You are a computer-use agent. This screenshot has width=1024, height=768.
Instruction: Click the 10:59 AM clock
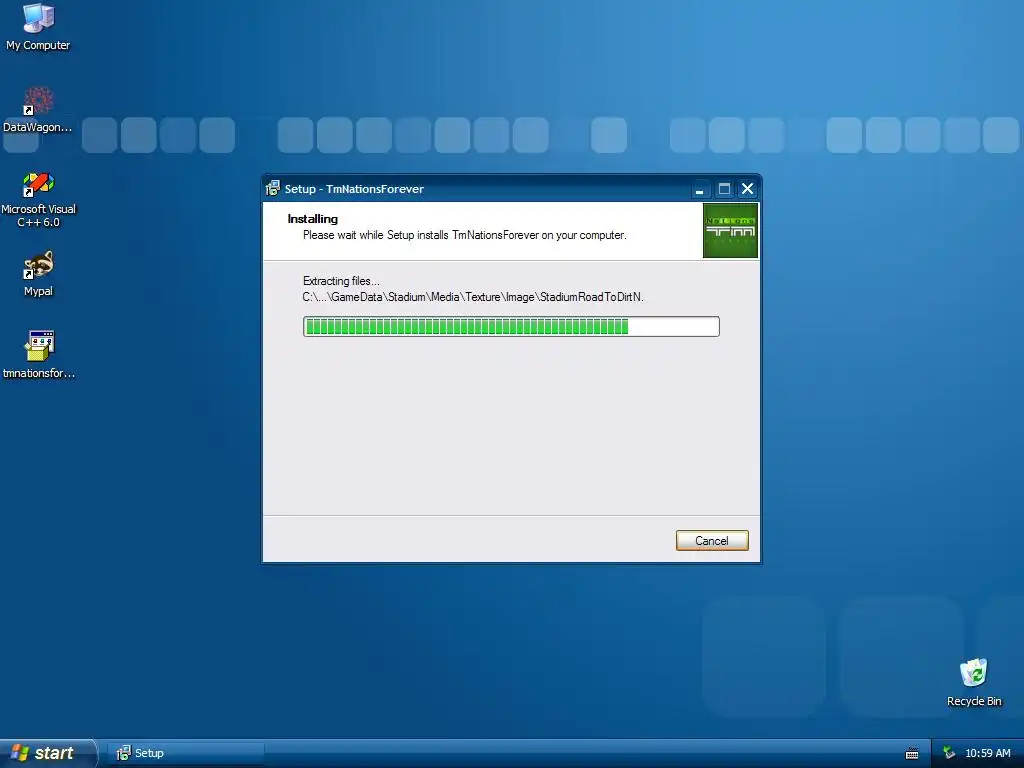pos(987,753)
